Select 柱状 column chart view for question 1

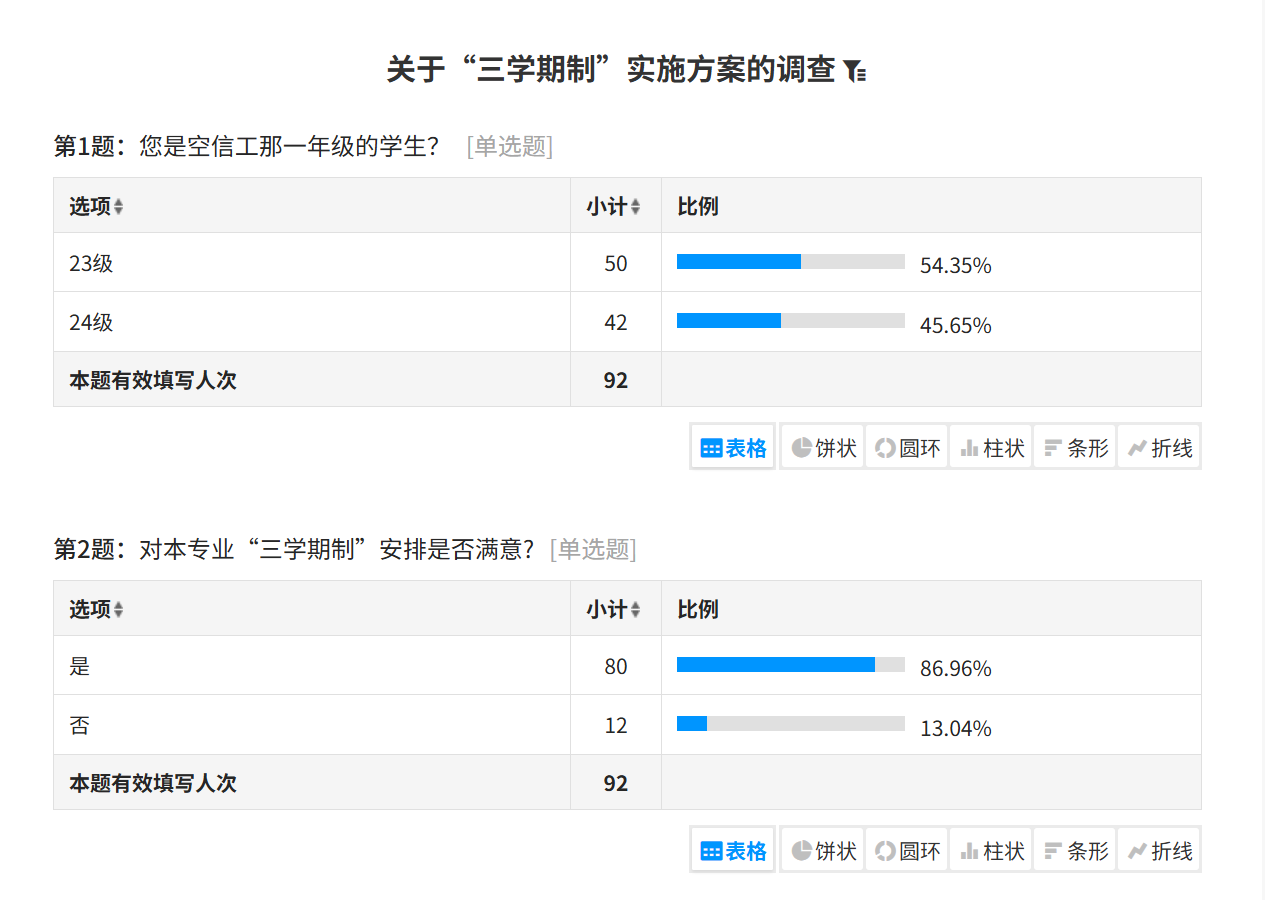(991, 447)
